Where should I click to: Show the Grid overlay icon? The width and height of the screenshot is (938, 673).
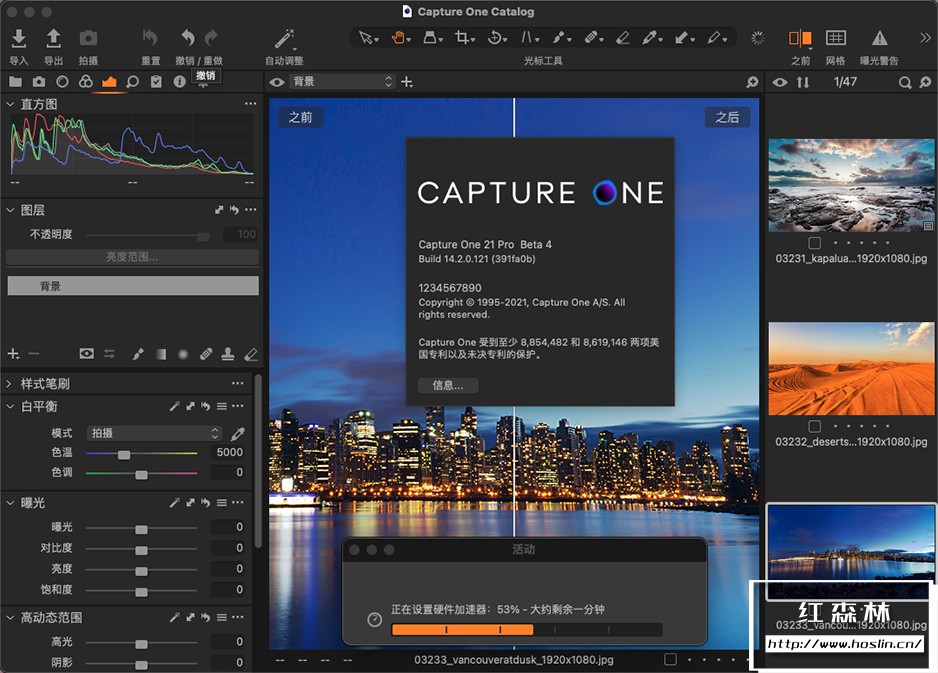pos(836,38)
